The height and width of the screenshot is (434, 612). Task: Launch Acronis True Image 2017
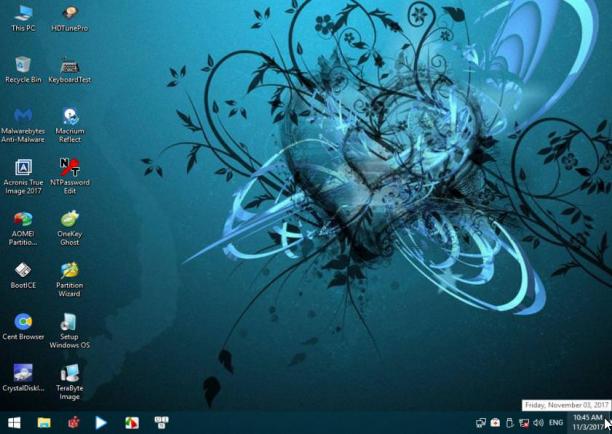click(23, 177)
